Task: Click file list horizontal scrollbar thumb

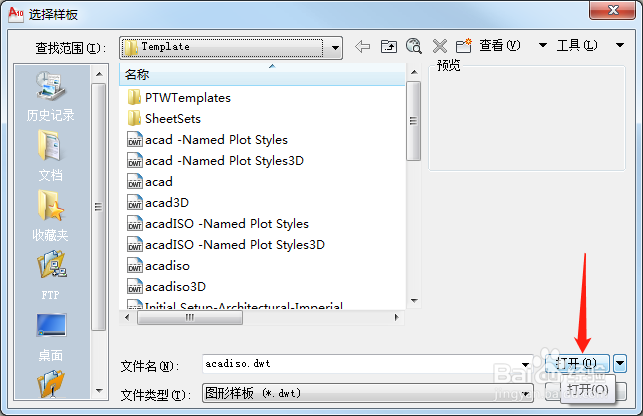Action: pyautogui.click(x=190, y=318)
